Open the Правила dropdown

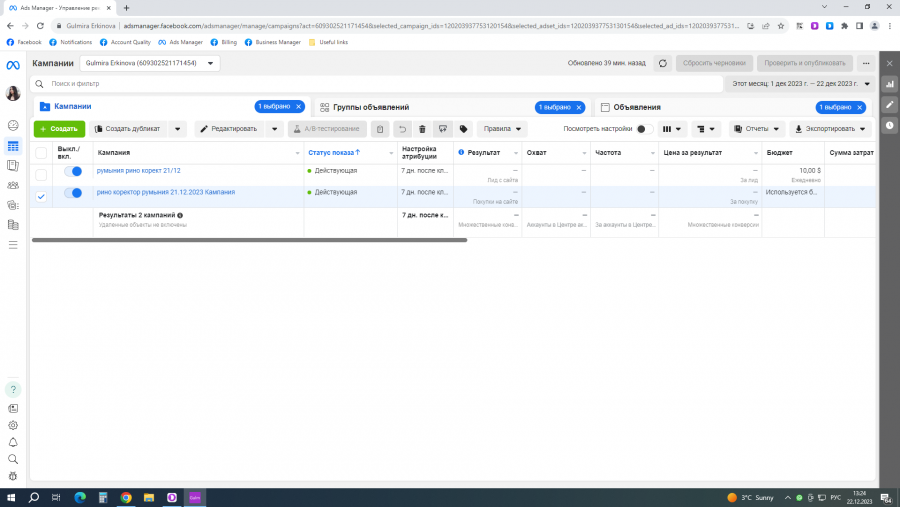click(502, 129)
